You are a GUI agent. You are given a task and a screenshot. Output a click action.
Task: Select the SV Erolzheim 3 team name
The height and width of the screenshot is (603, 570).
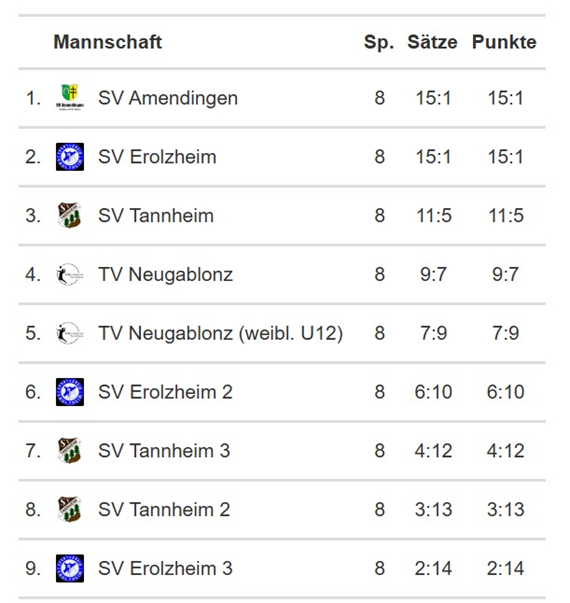(165, 568)
